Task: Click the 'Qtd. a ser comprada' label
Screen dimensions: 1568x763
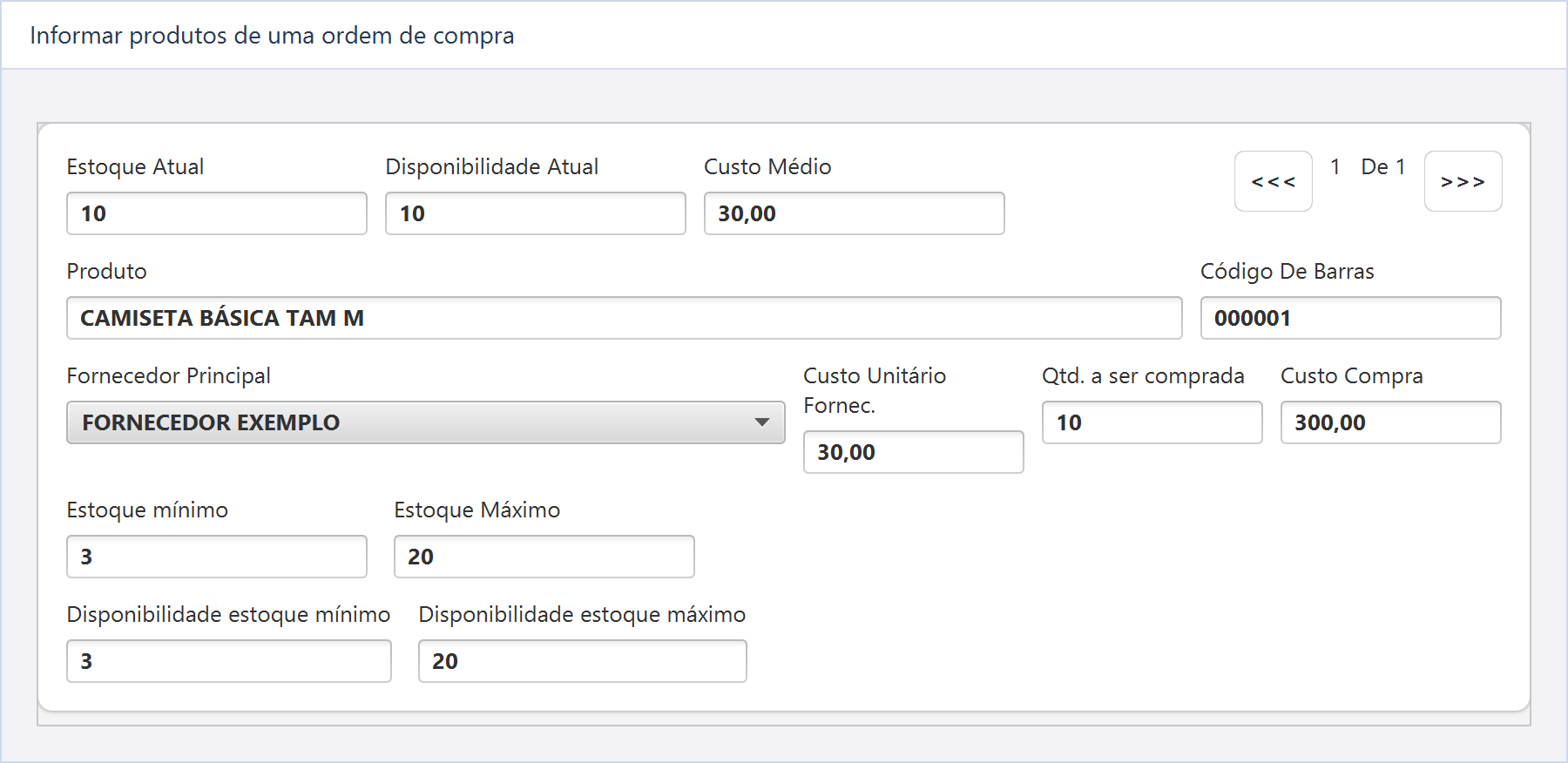Action: pos(1143,375)
